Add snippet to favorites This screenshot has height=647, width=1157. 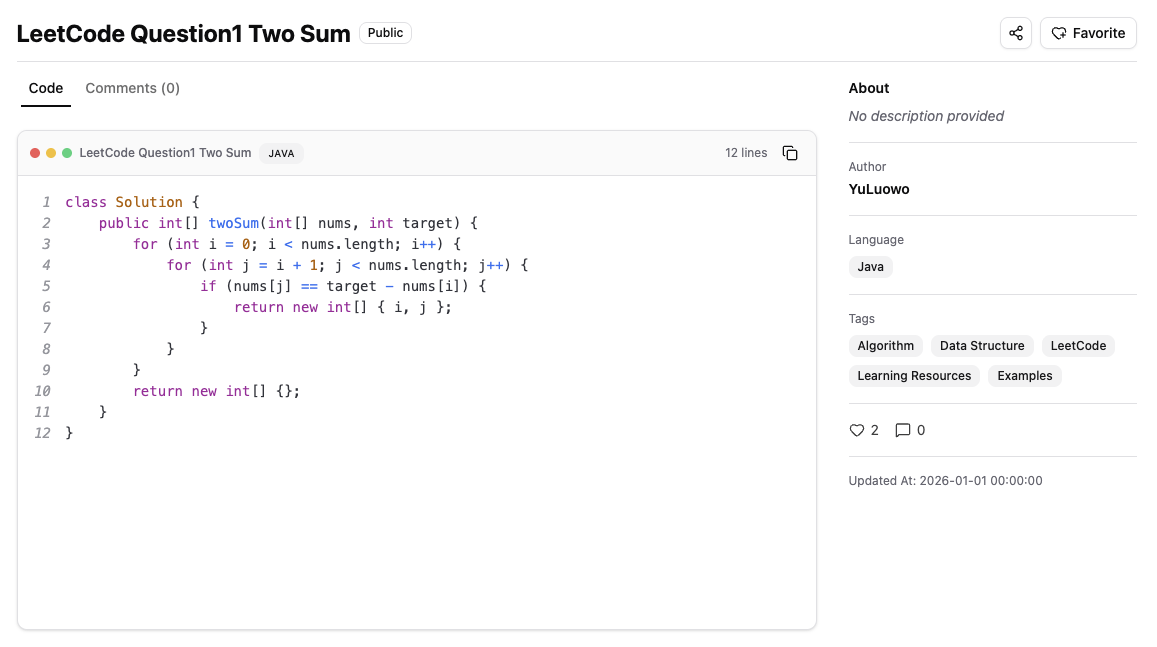(1088, 33)
